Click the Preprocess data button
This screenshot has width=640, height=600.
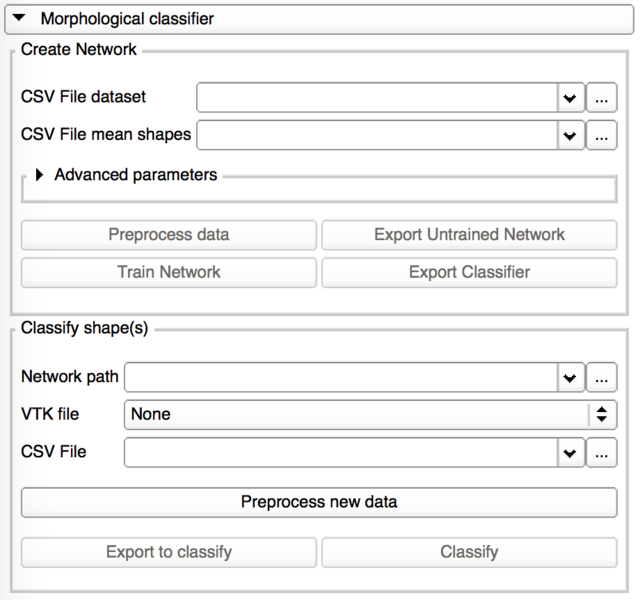pos(168,235)
